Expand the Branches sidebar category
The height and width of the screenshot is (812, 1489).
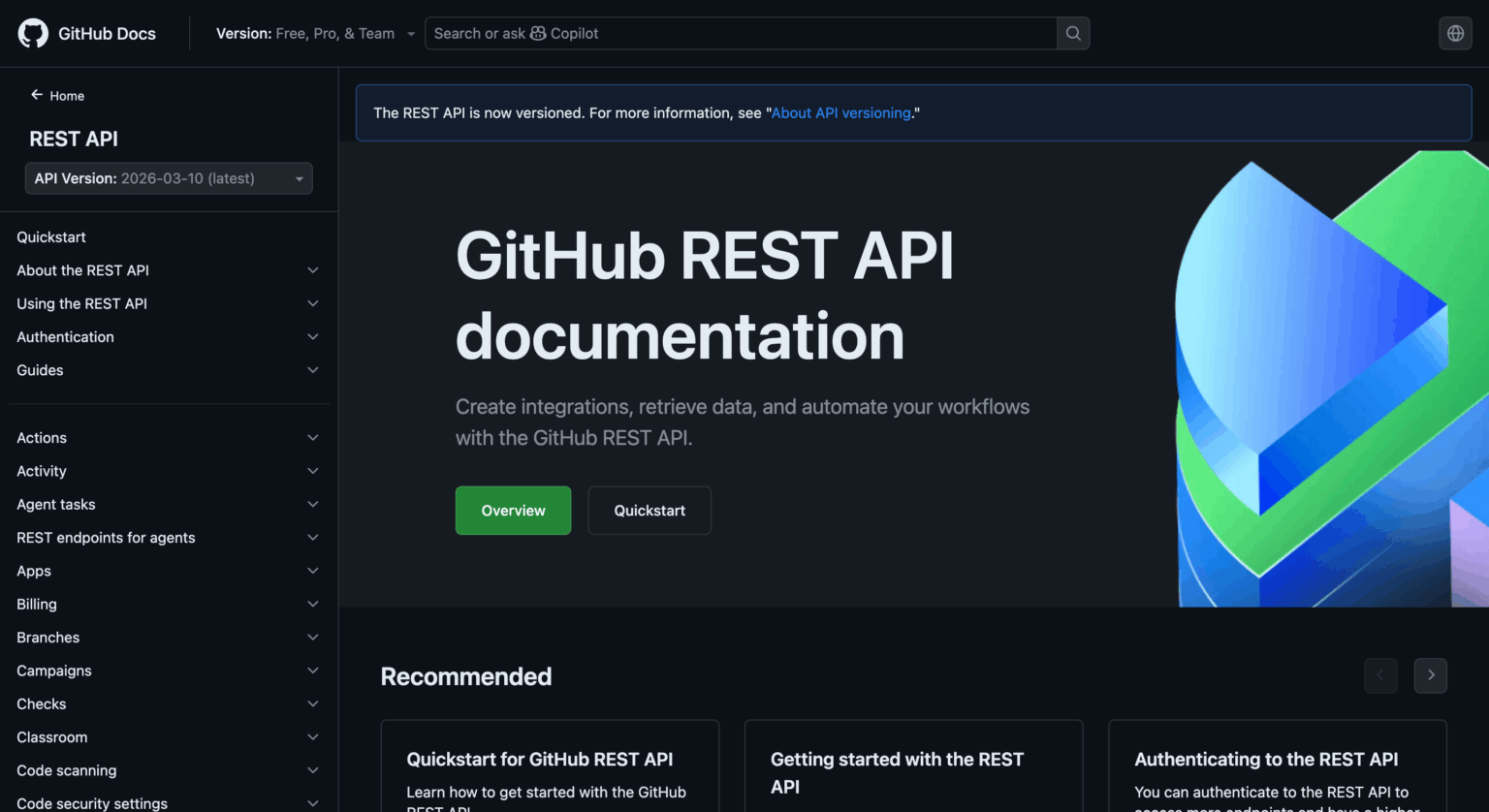click(169, 638)
